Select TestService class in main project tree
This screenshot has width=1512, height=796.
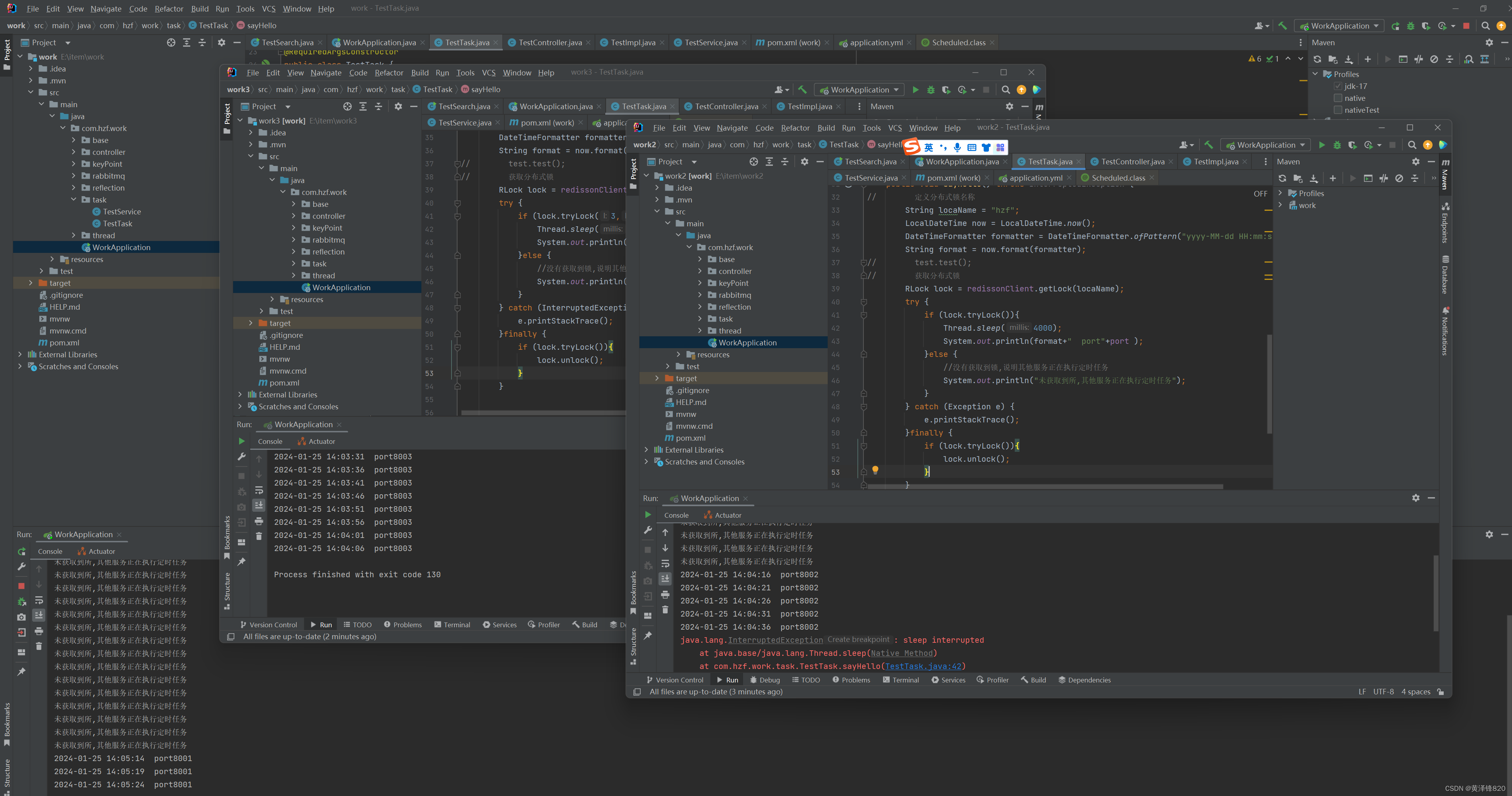pyautogui.click(x=122, y=212)
